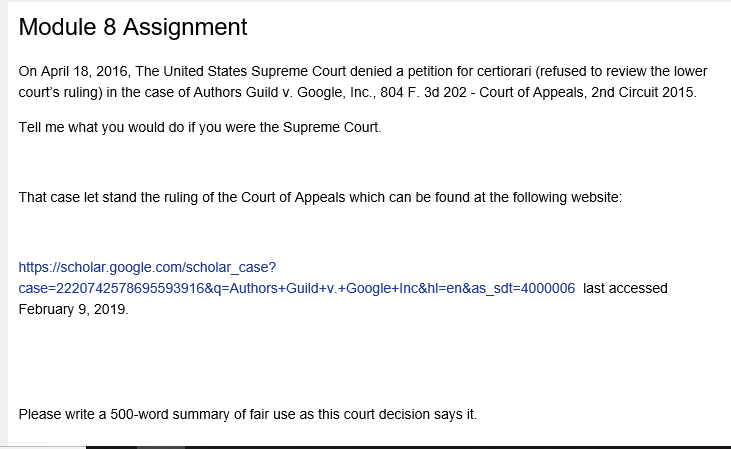
Task: Click the "Authors+Guild" portion of the URL
Action: point(275,289)
